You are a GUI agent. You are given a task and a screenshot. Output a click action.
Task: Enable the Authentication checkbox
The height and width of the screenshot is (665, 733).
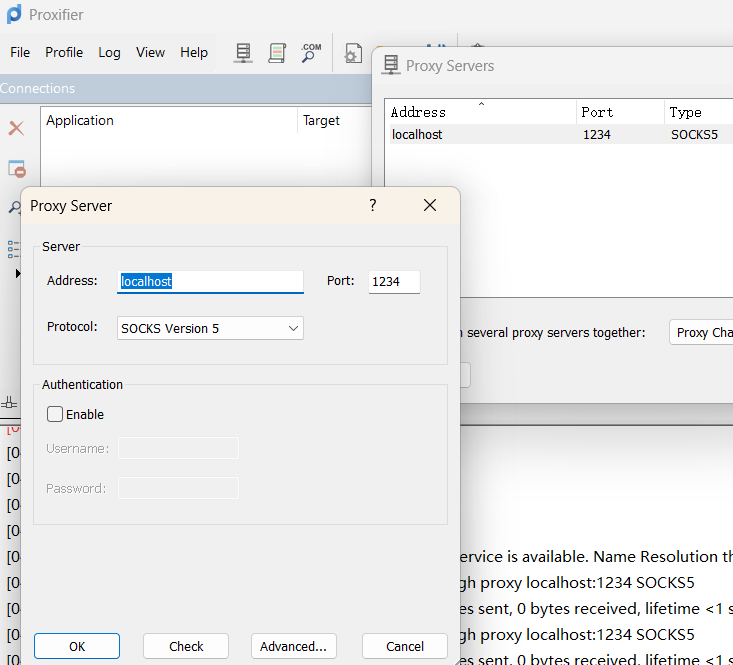tap(55, 414)
